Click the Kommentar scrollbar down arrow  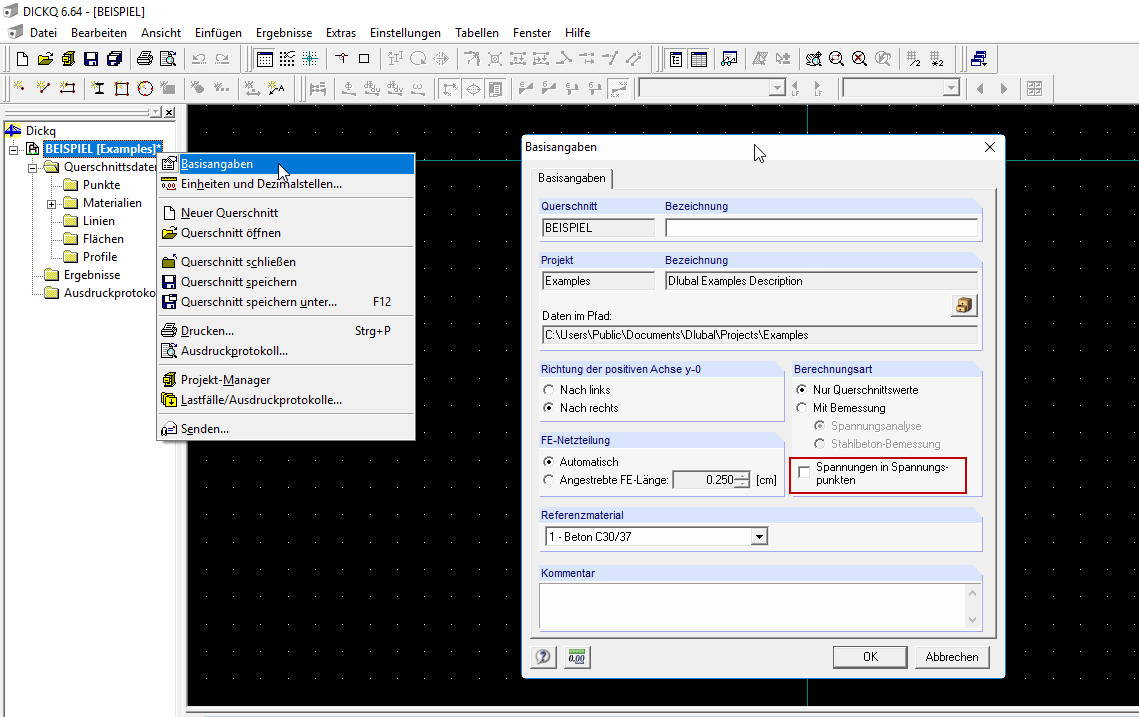pyautogui.click(x=972, y=620)
